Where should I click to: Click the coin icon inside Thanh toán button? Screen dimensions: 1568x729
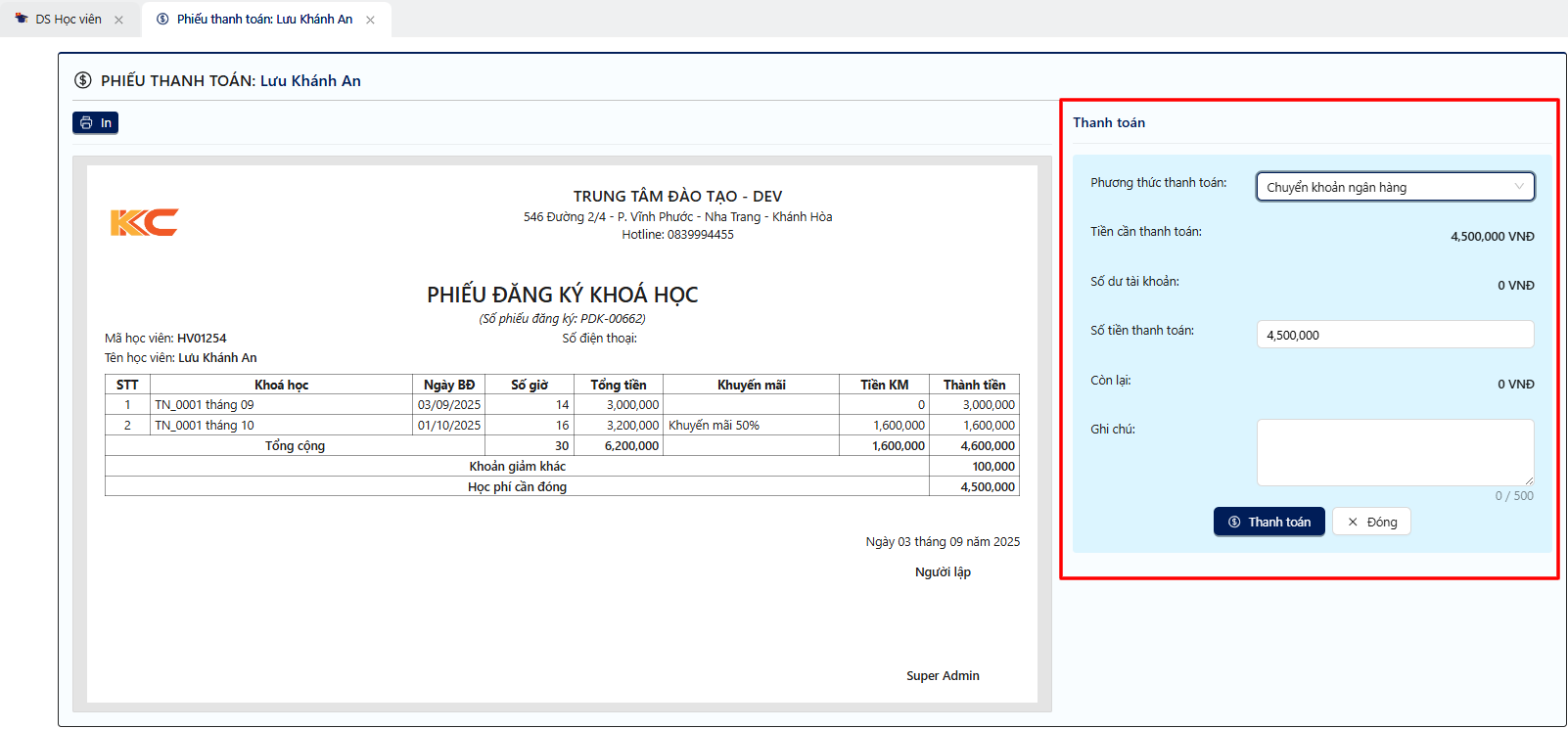(1234, 522)
